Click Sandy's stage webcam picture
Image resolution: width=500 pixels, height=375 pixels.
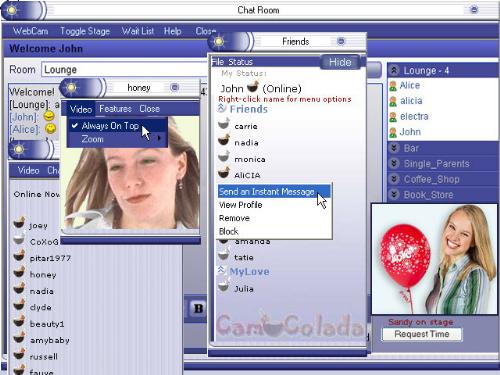point(434,259)
